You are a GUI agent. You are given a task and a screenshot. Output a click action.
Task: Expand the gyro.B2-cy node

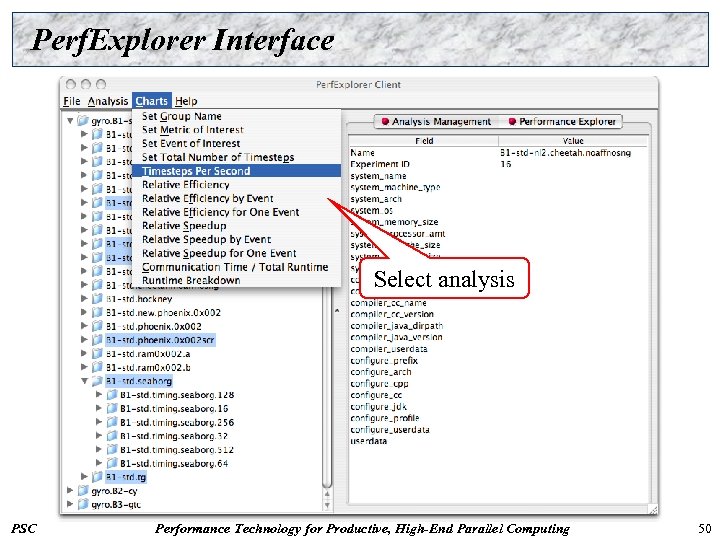pyautogui.click(x=70, y=490)
